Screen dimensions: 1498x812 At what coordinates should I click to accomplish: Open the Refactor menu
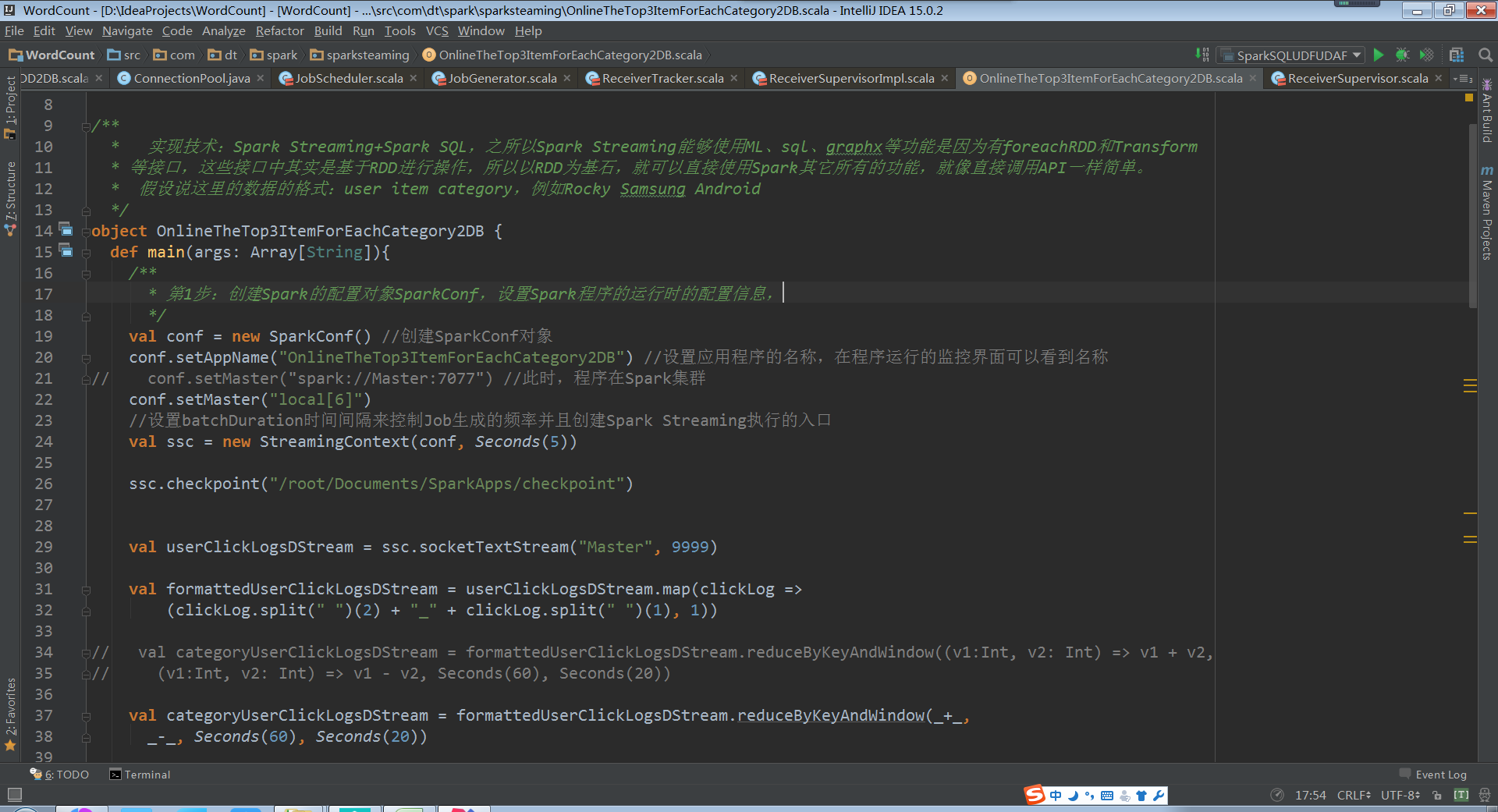click(x=279, y=31)
